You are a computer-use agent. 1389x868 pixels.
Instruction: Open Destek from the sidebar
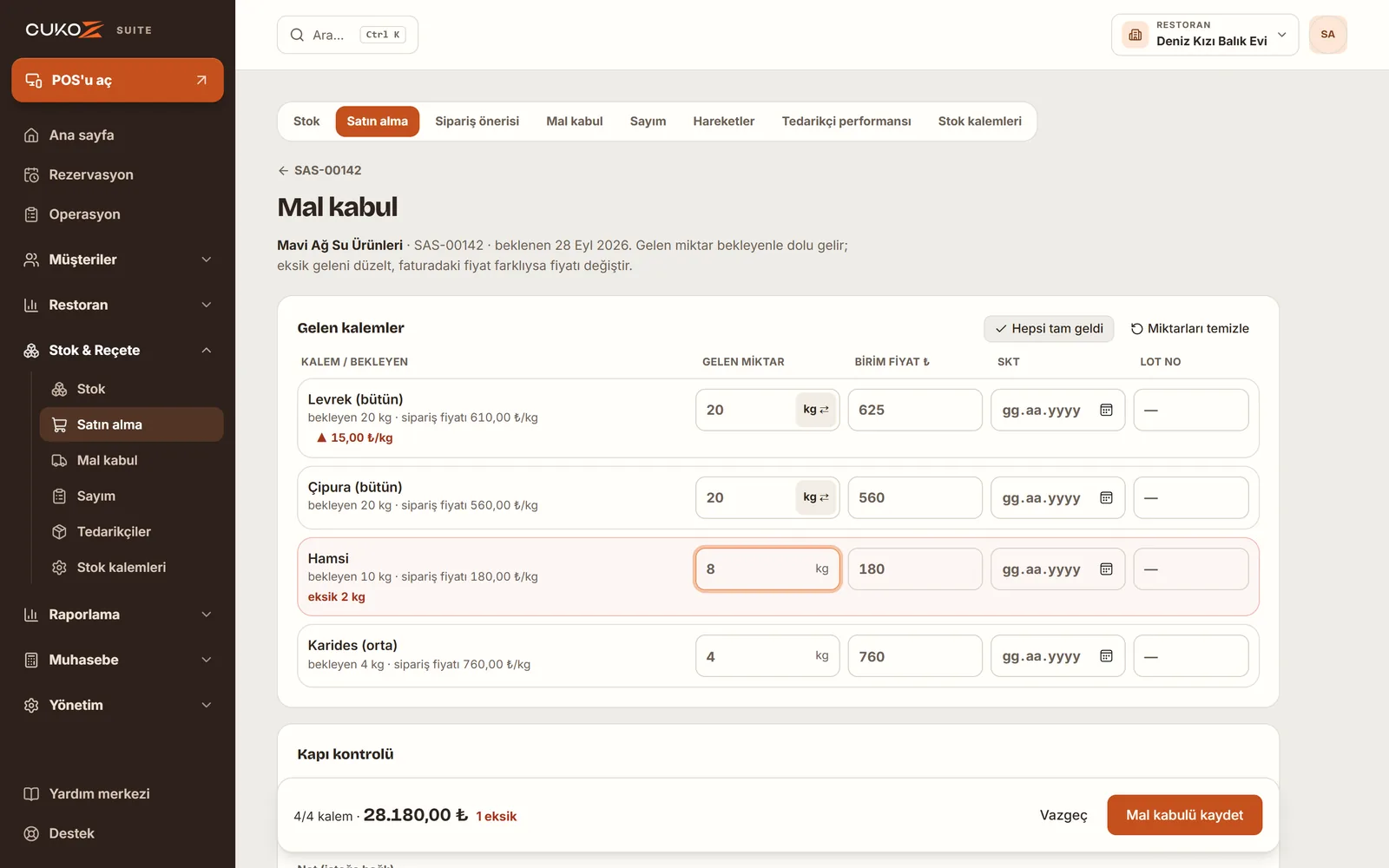(117, 833)
